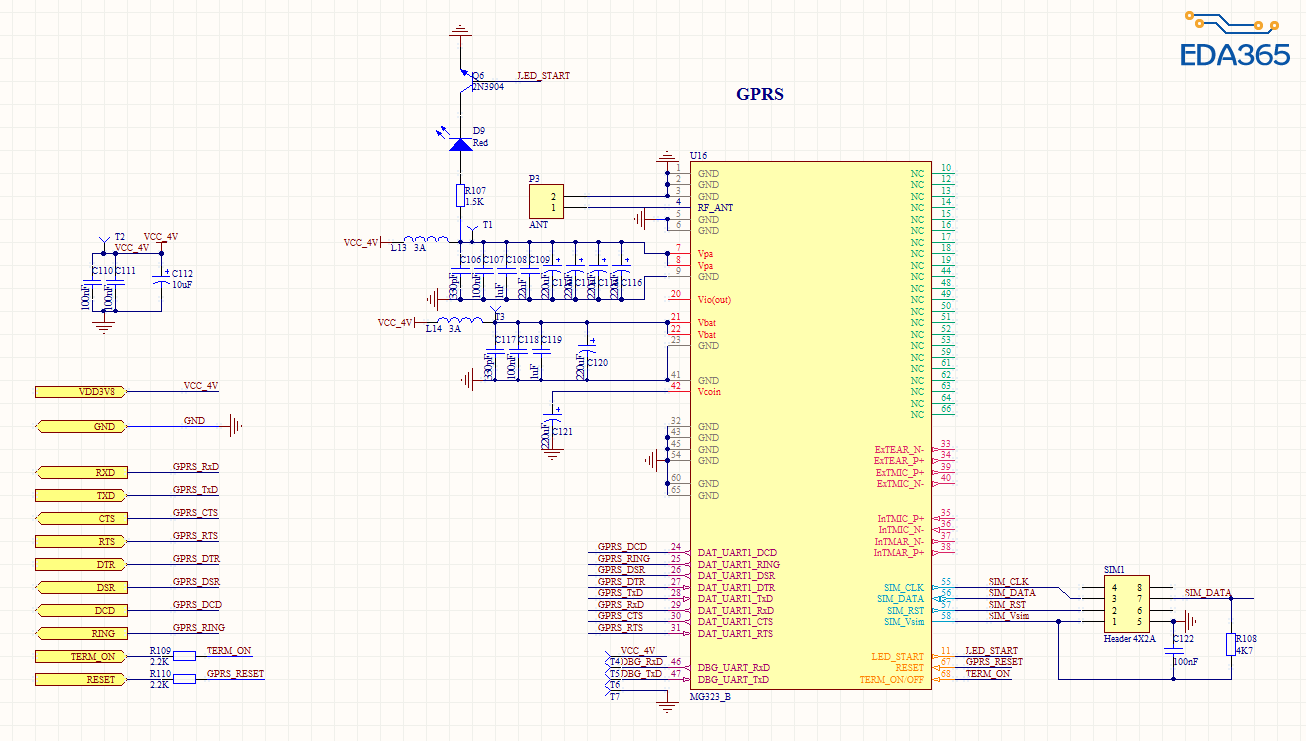The image size is (1306, 741).
Task: Select the RESET port
Action: tap(81, 680)
